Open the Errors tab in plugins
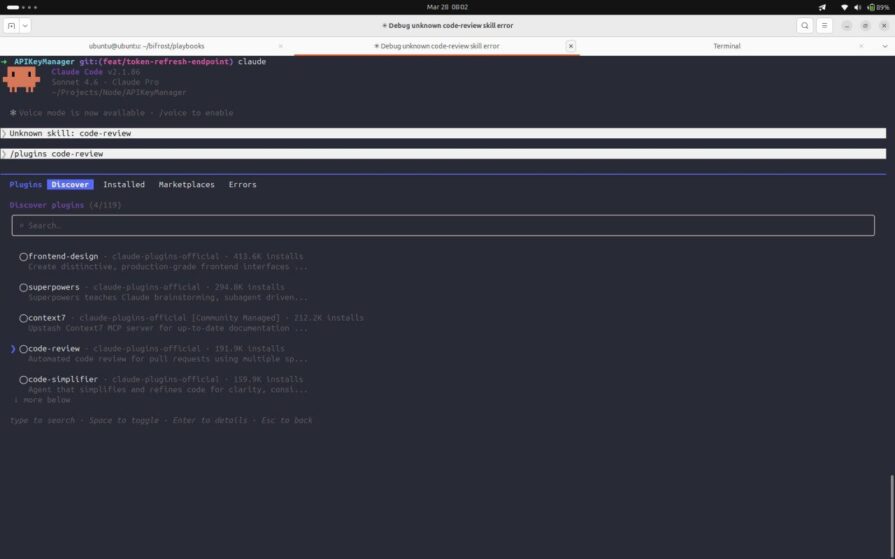895x559 pixels. click(x=242, y=185)
